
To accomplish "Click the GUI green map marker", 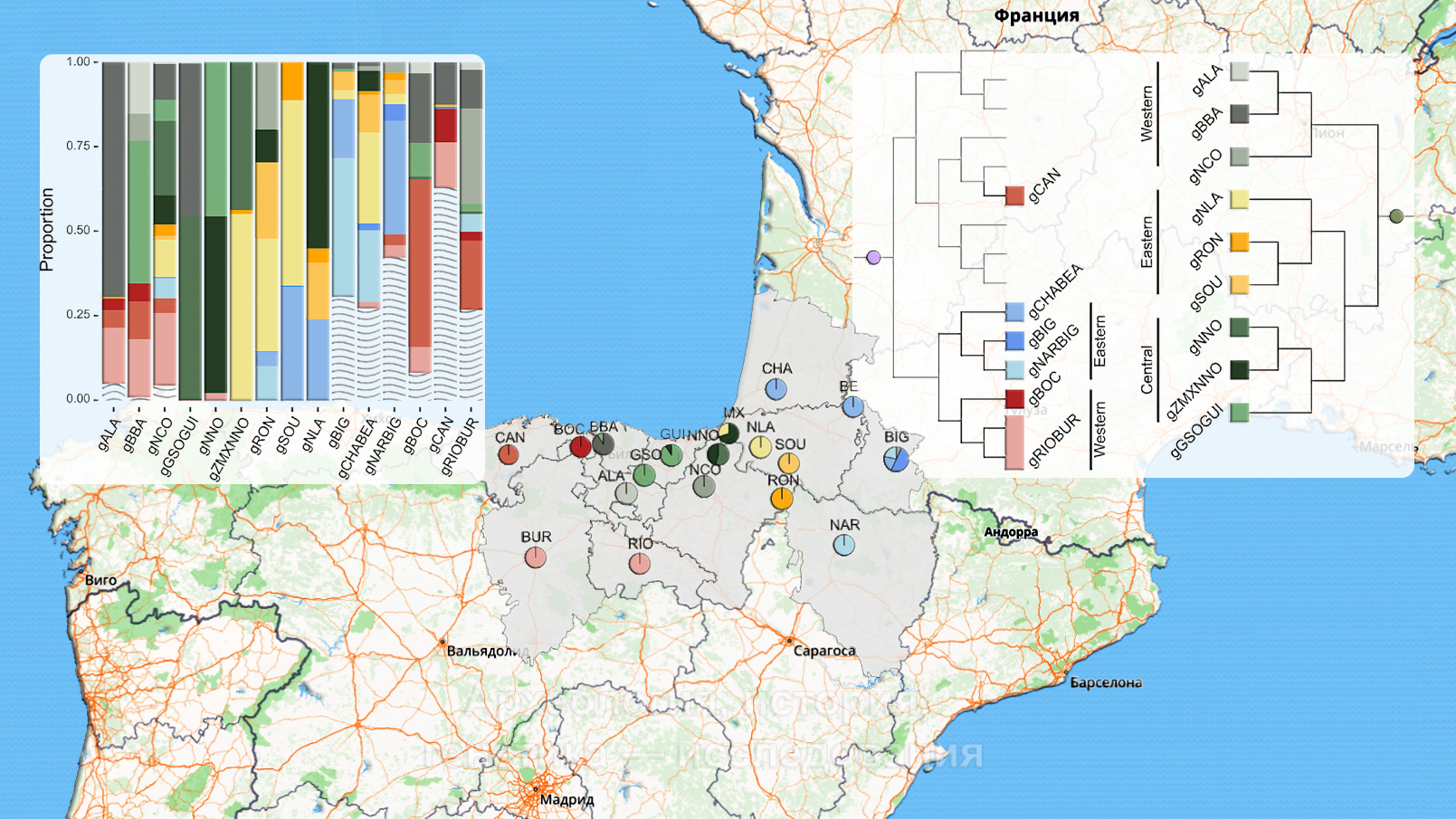I will (x=671, y=454).
